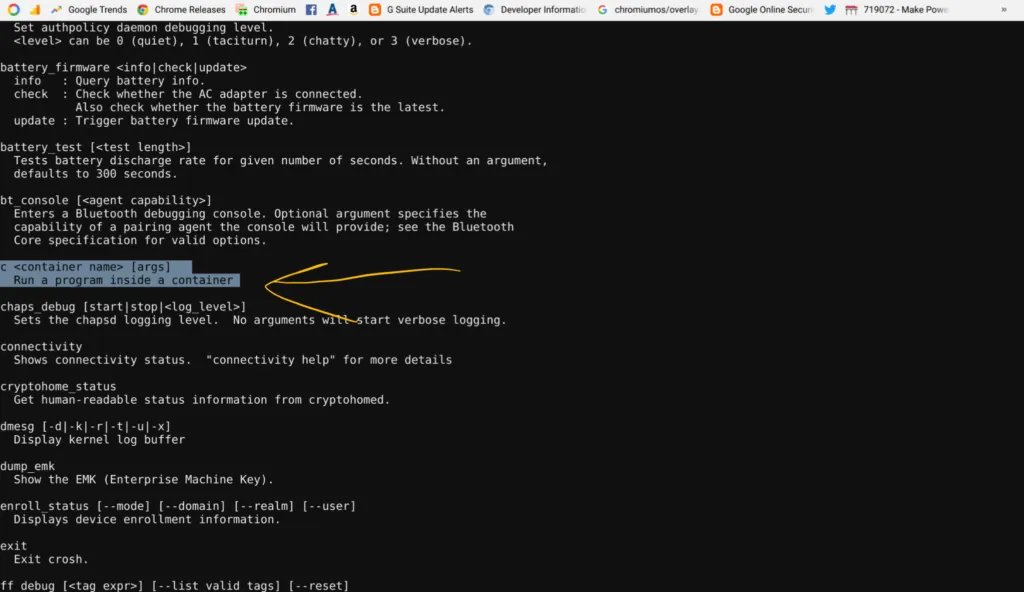Open the Google Analytics bookmark icon
Image resolution: width=1024 pixels, height=592 pixels.
[35, 9]
